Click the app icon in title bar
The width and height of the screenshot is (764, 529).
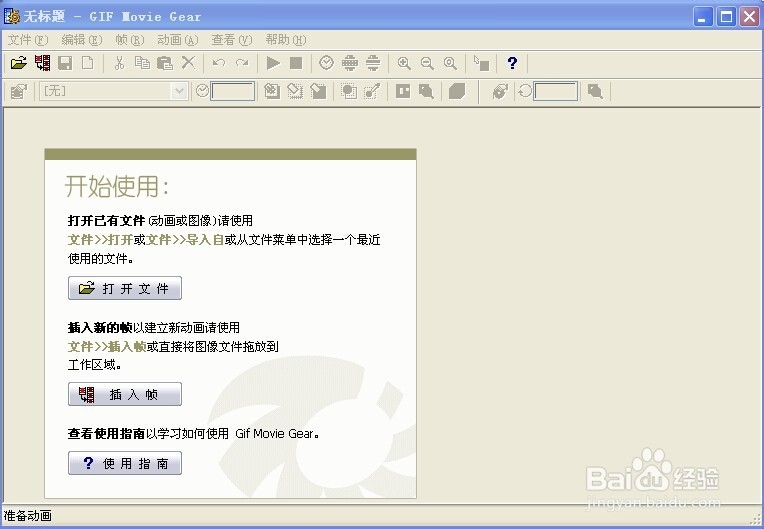tap(12, 16)
